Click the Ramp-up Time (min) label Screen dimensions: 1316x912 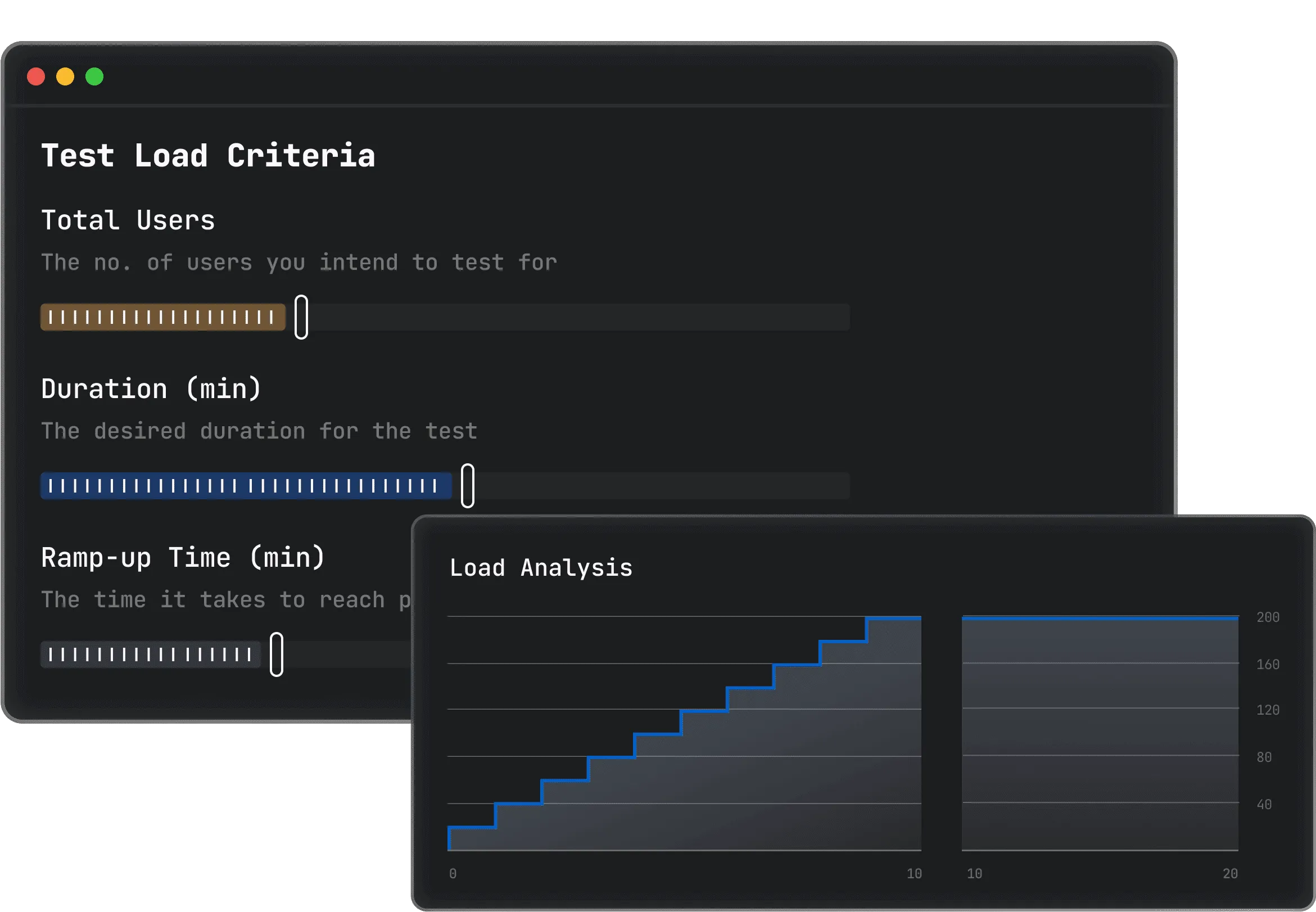[x=183, y=558]
